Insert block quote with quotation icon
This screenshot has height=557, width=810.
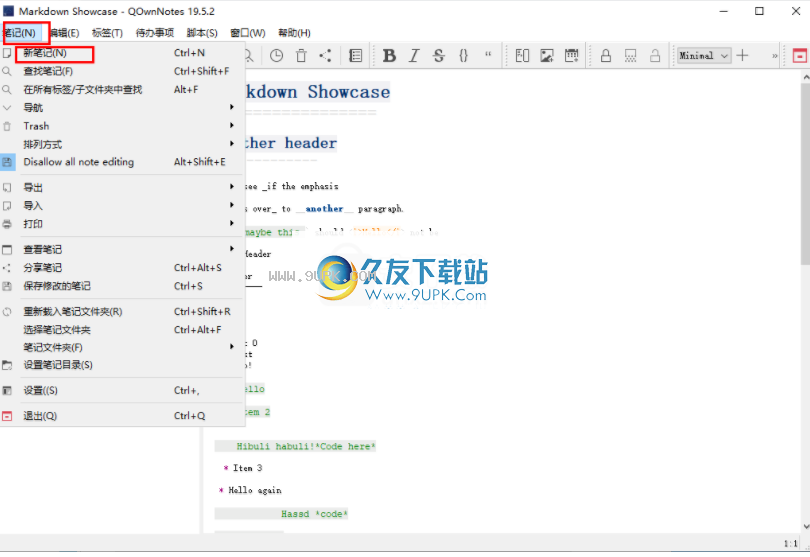click(488, 55)
